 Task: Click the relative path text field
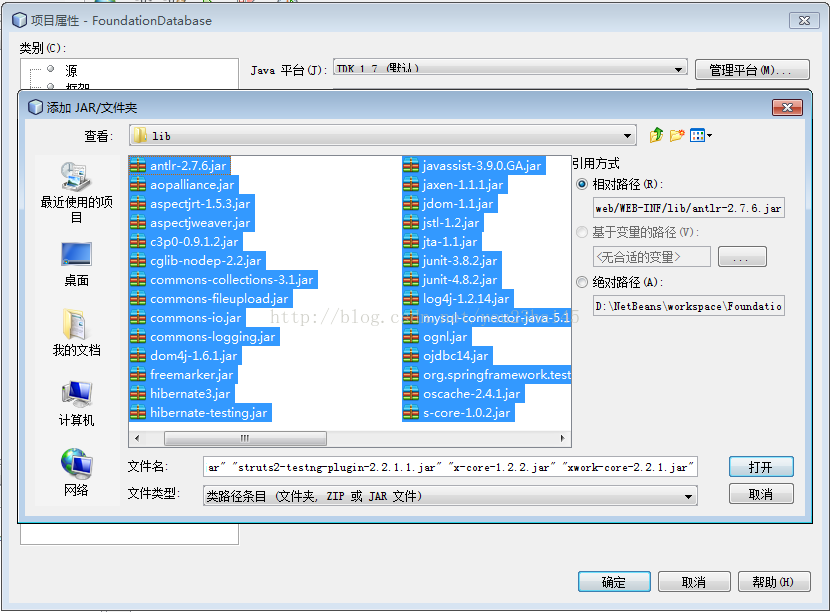click(x=689, y=208)
